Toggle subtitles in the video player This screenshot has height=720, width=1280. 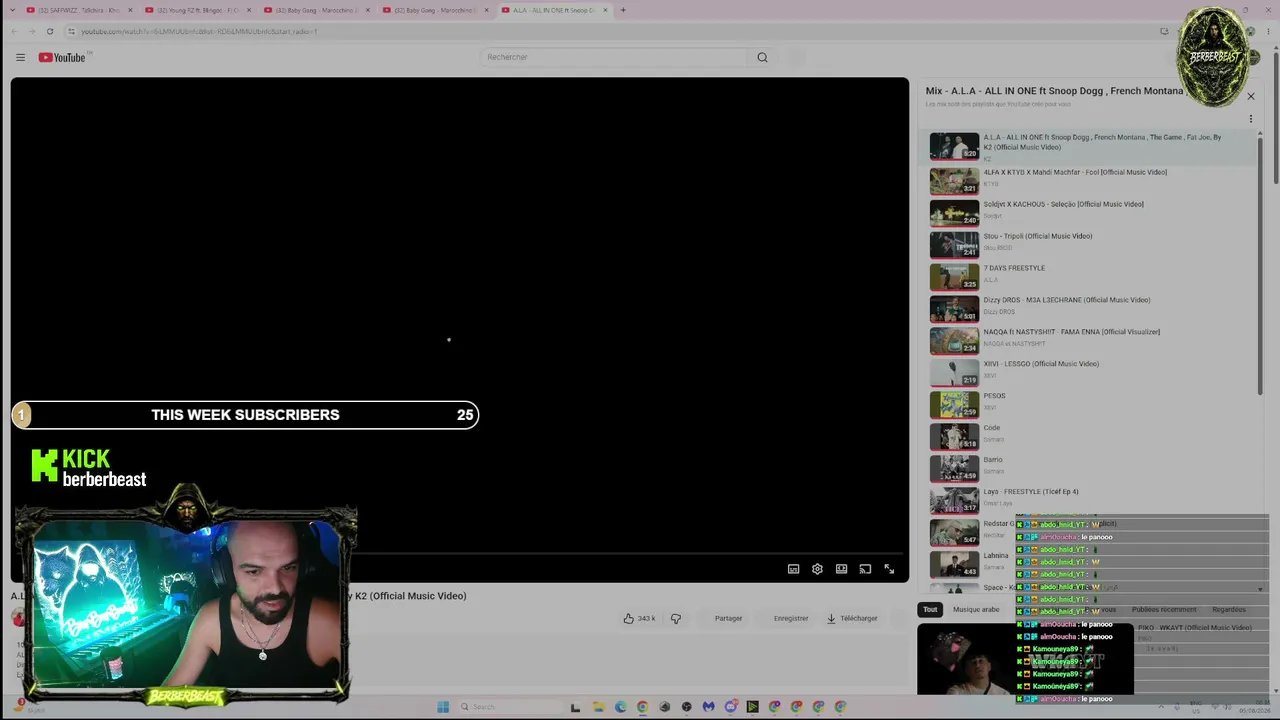click(x=793, y=569)
